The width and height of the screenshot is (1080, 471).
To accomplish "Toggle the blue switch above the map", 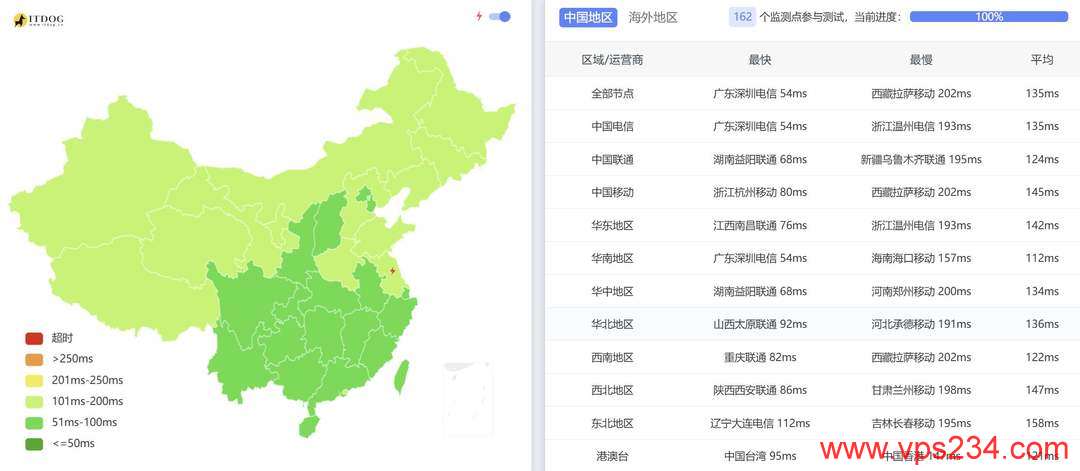I will click(500, 16).
